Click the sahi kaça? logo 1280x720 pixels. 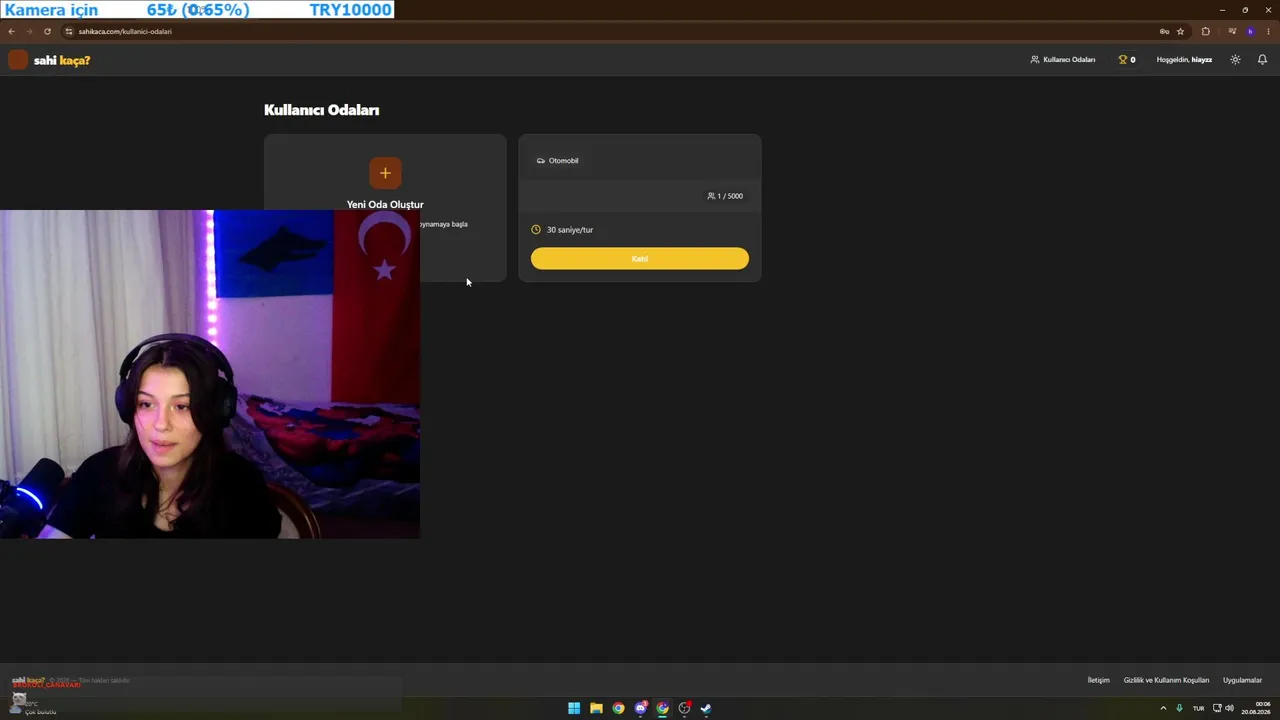[50, 60]
